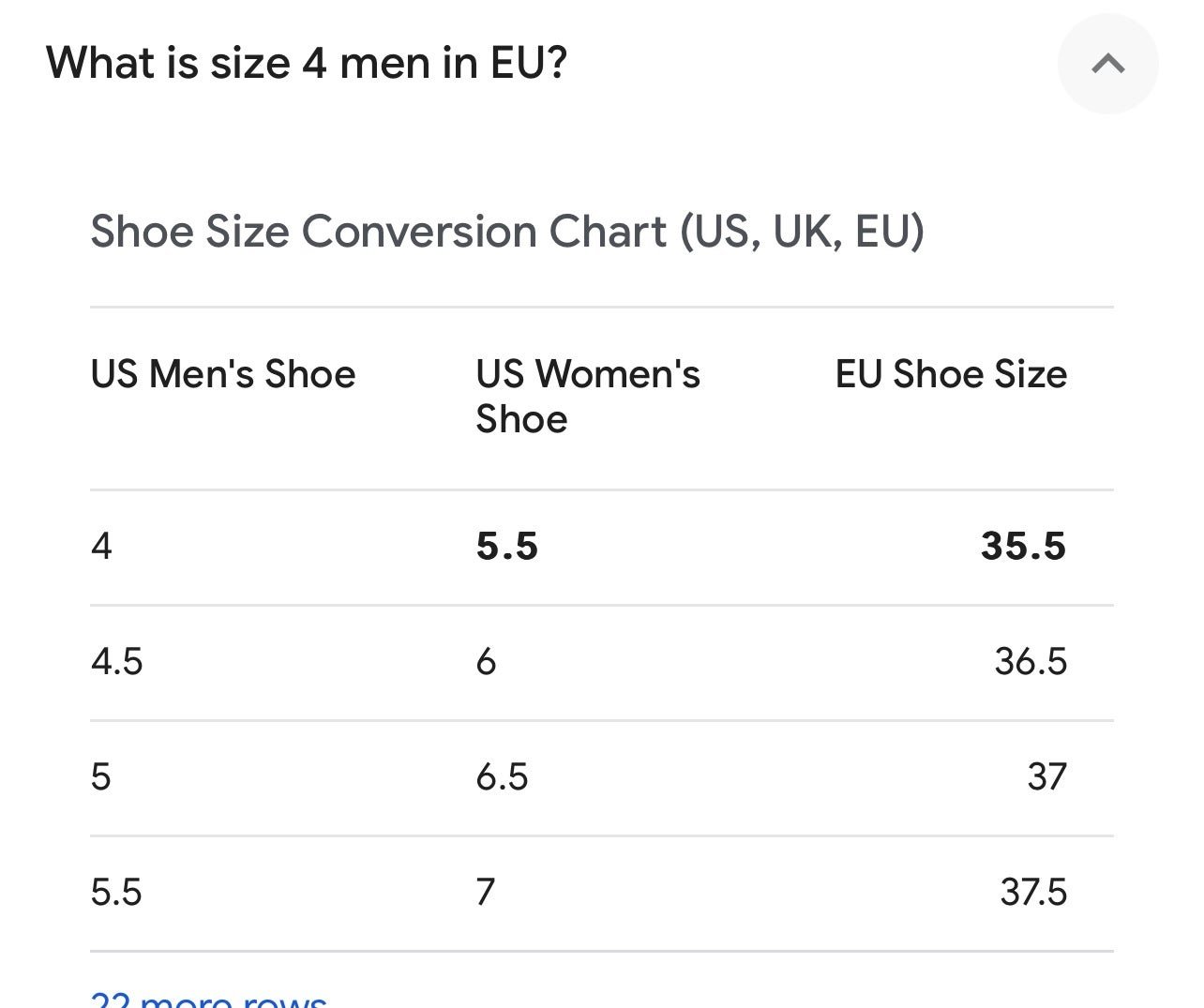Click the 'EU Shoe Size' column header
Image resolution: width=1204 pixels, height=1008 pixels.
pos(951,374)
